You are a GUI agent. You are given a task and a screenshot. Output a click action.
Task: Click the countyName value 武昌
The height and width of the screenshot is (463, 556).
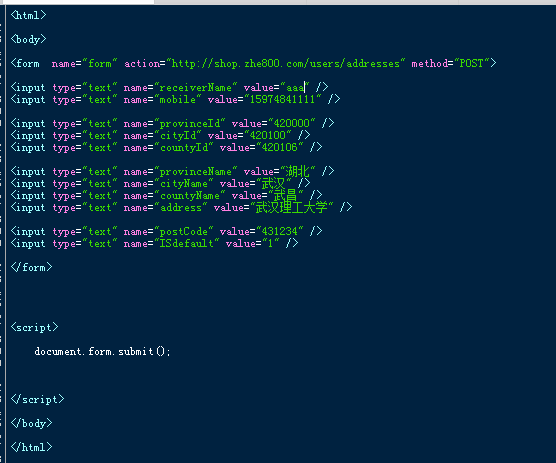(x=285, y=196)
